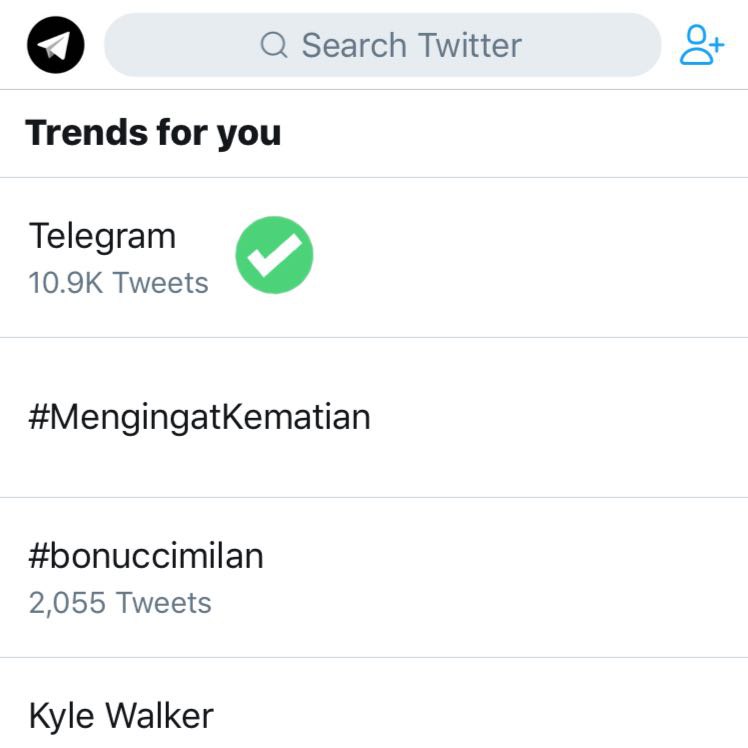Open the Telegram profile avatar icon

56,46
